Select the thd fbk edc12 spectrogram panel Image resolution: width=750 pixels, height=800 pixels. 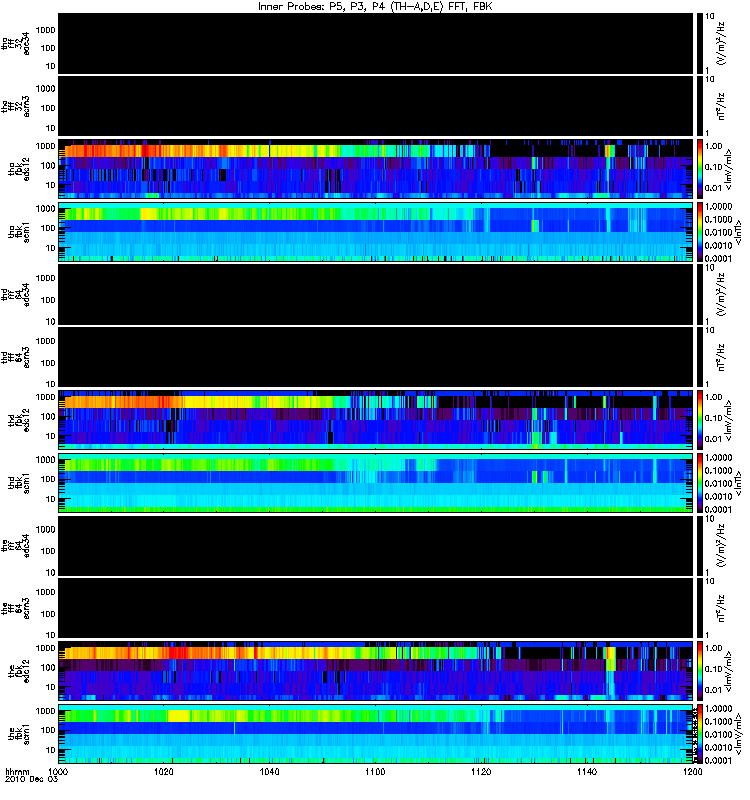(375, 420)
